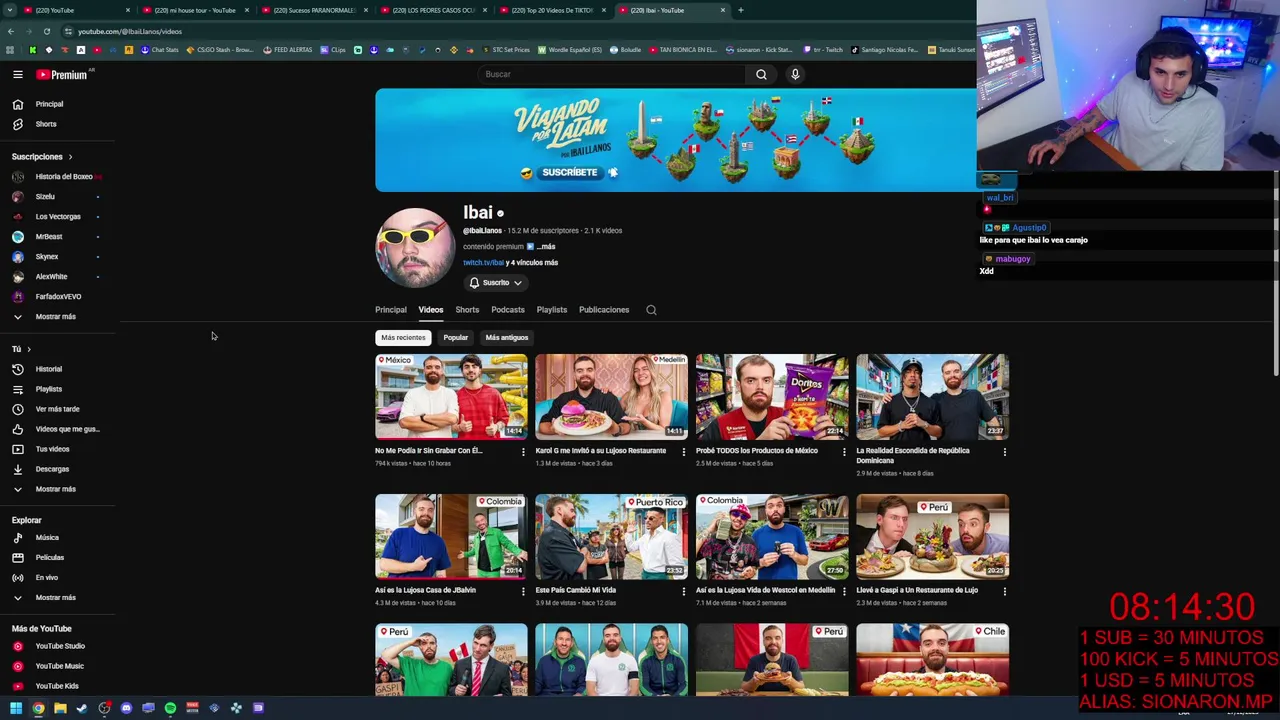The width and height of the screenshot is (1280, 720).
Task: Click Windows Start button on taskbar
Action: [16, 708]
